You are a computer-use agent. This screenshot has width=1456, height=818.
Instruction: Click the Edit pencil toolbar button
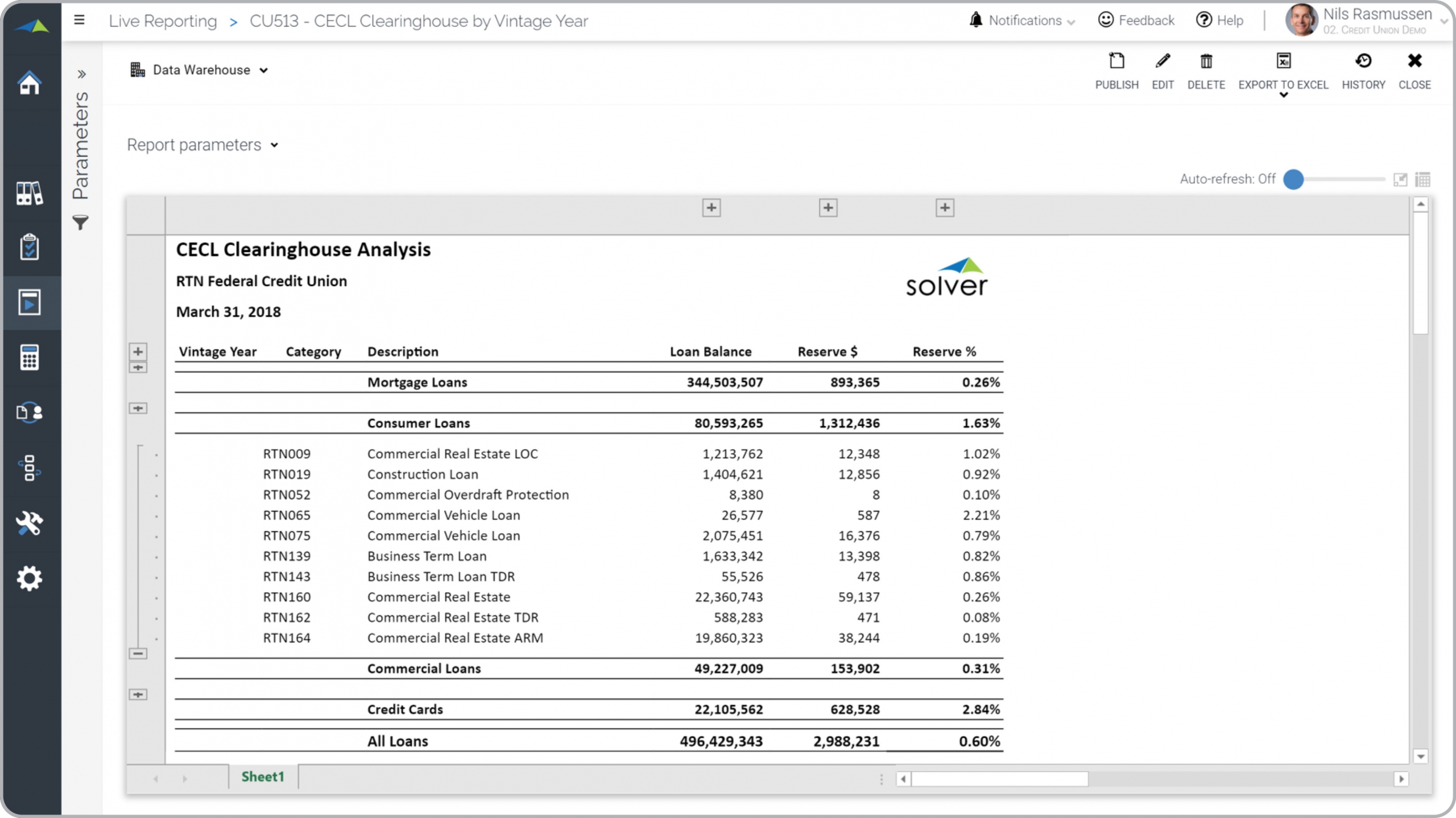[x=1163, y=71]
